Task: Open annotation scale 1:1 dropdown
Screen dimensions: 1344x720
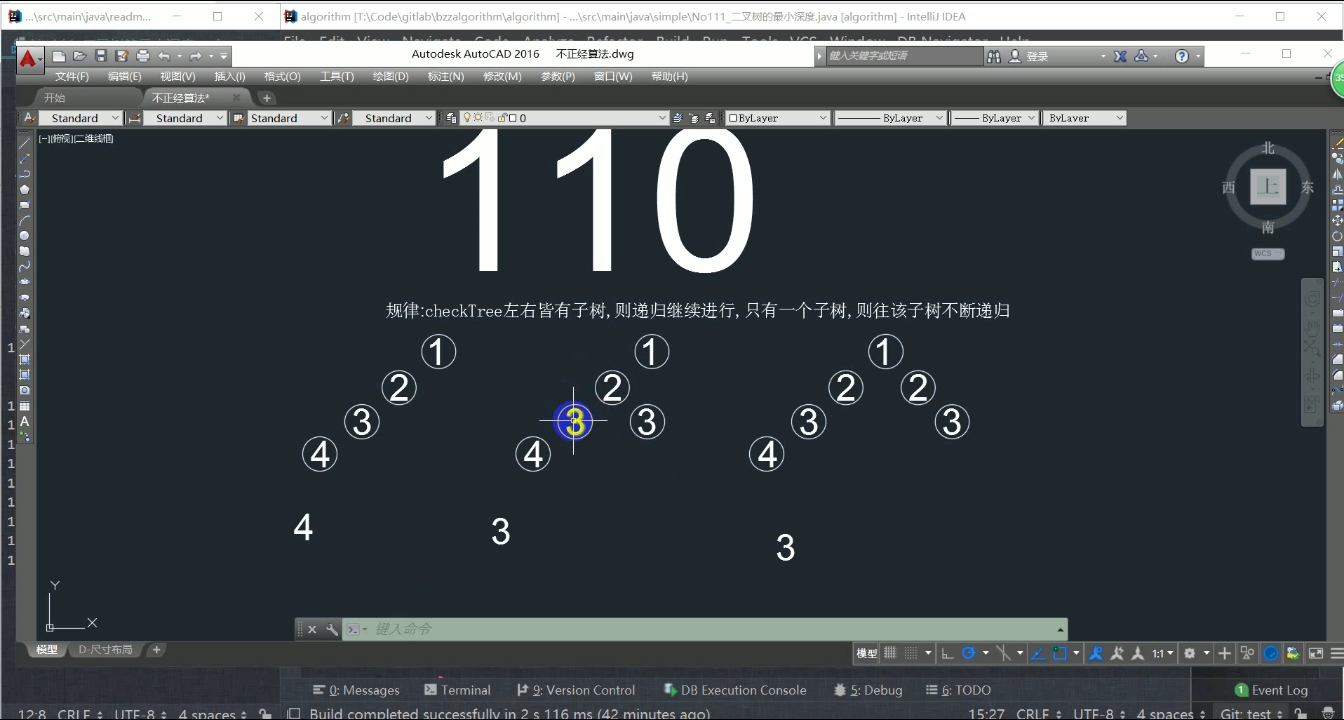Action: pos(1162,653)
